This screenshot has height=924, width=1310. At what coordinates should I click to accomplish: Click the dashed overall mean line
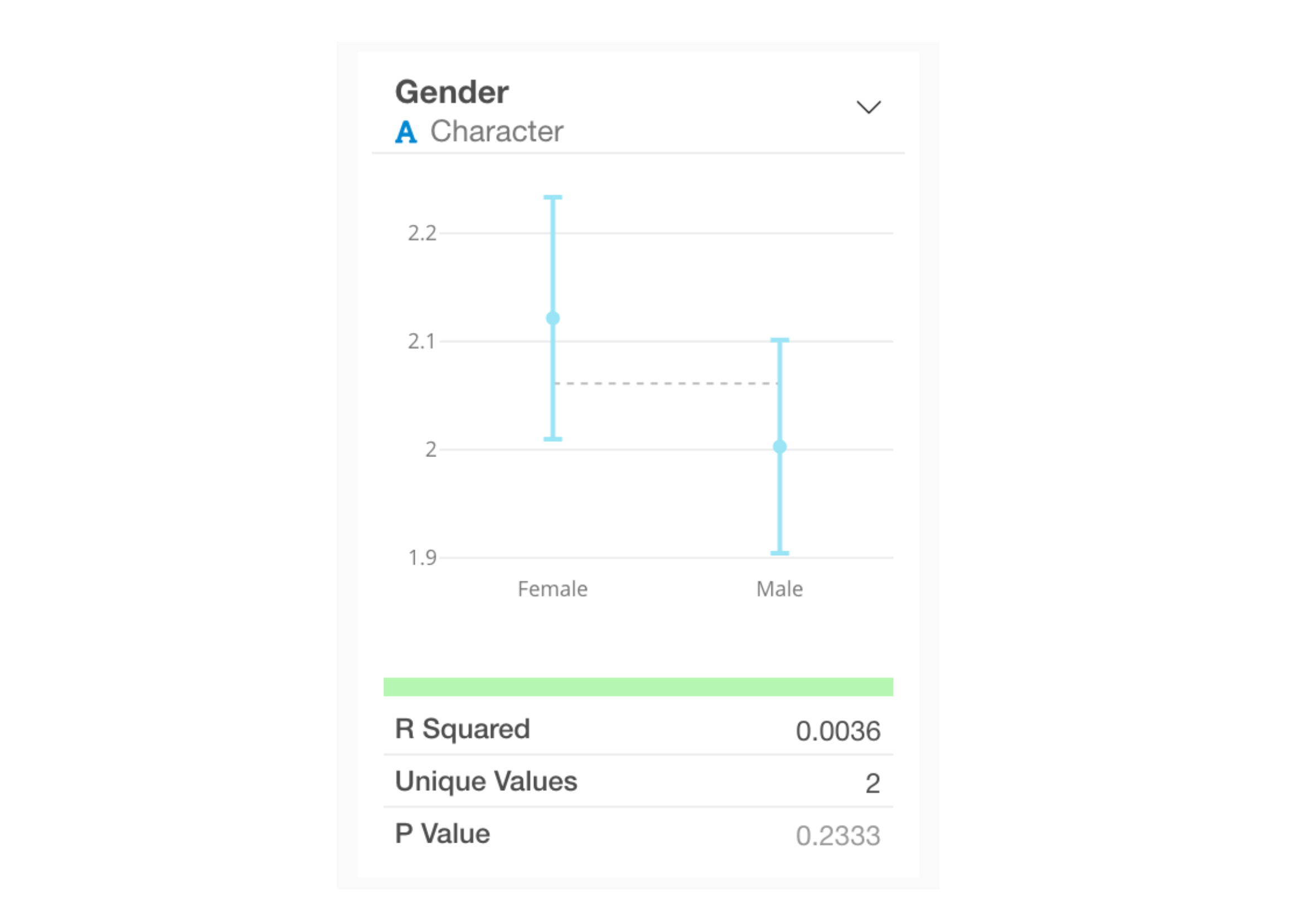coord(666,383)
